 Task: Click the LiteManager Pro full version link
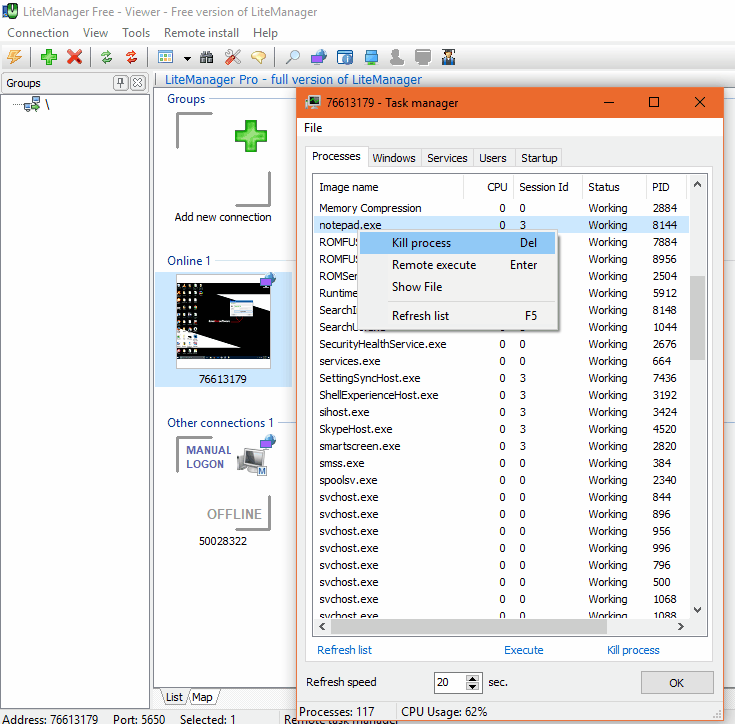click(293, 80)
